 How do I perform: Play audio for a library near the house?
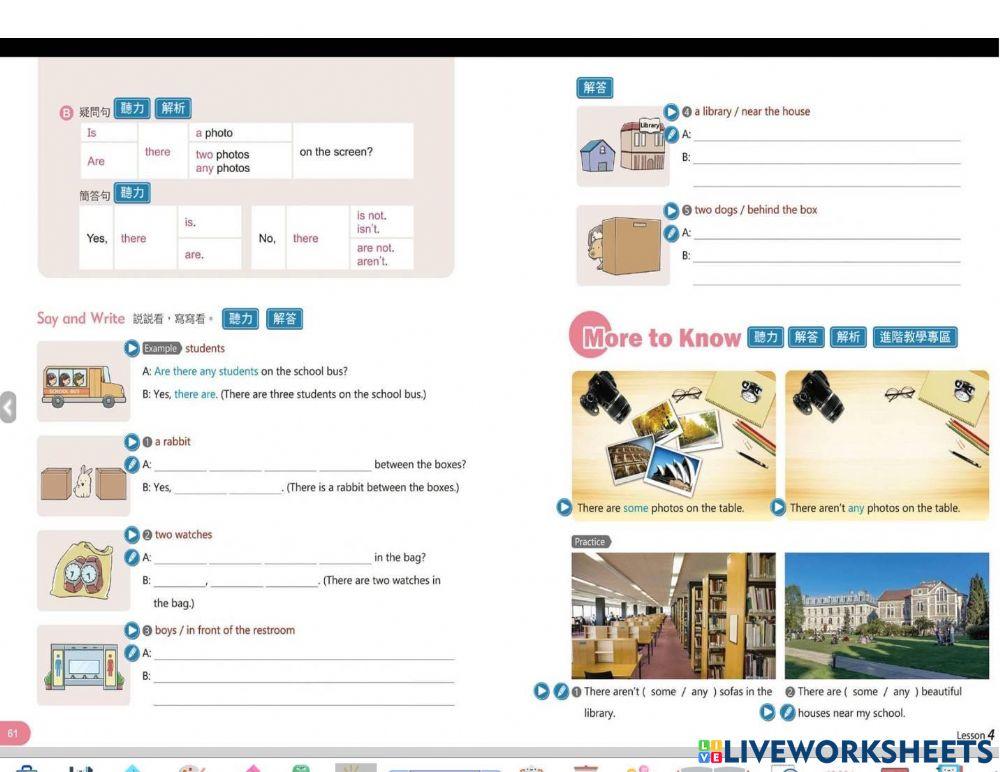click(x=672, y=112)
